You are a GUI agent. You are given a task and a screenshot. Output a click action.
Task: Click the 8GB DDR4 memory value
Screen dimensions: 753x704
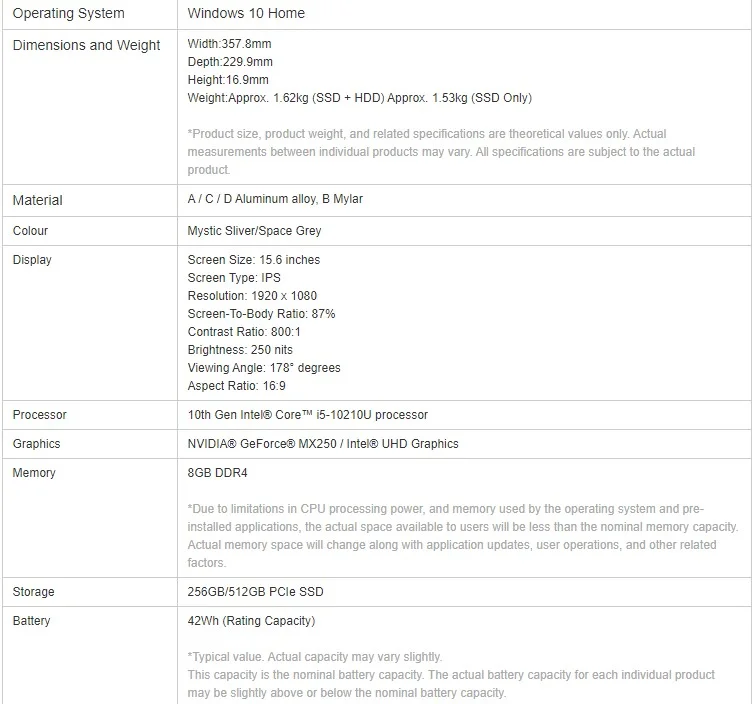220,473
